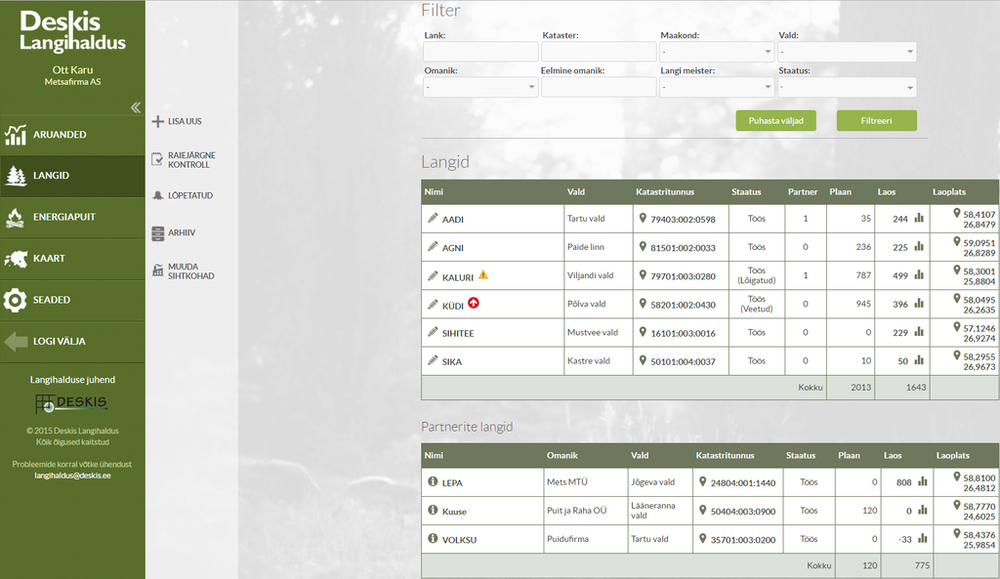
Task: Click the RAIEJÄRGNE KONTROLL checklist icon
Action: coord(157,157)
